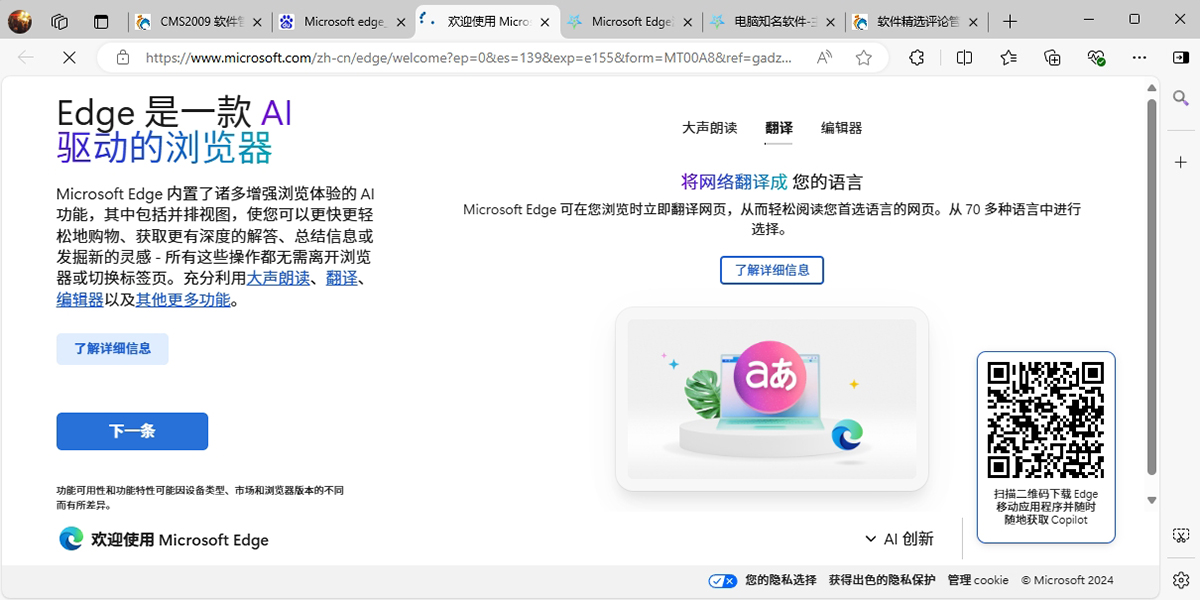Enable split screen view
Image resolution: width=1200 pixels, height=600 pixels.
(964, 58)
